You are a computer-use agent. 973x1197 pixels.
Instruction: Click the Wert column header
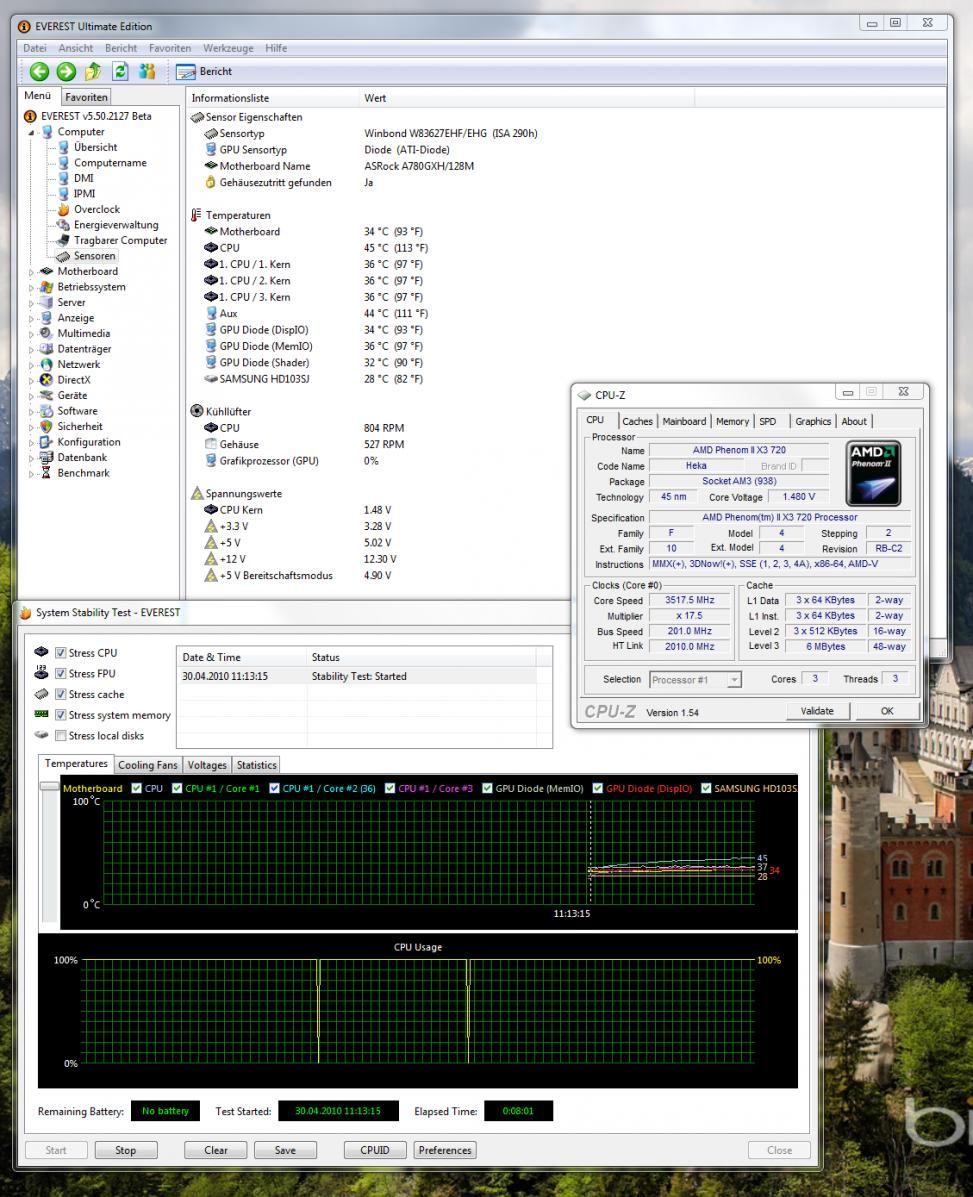527,98
